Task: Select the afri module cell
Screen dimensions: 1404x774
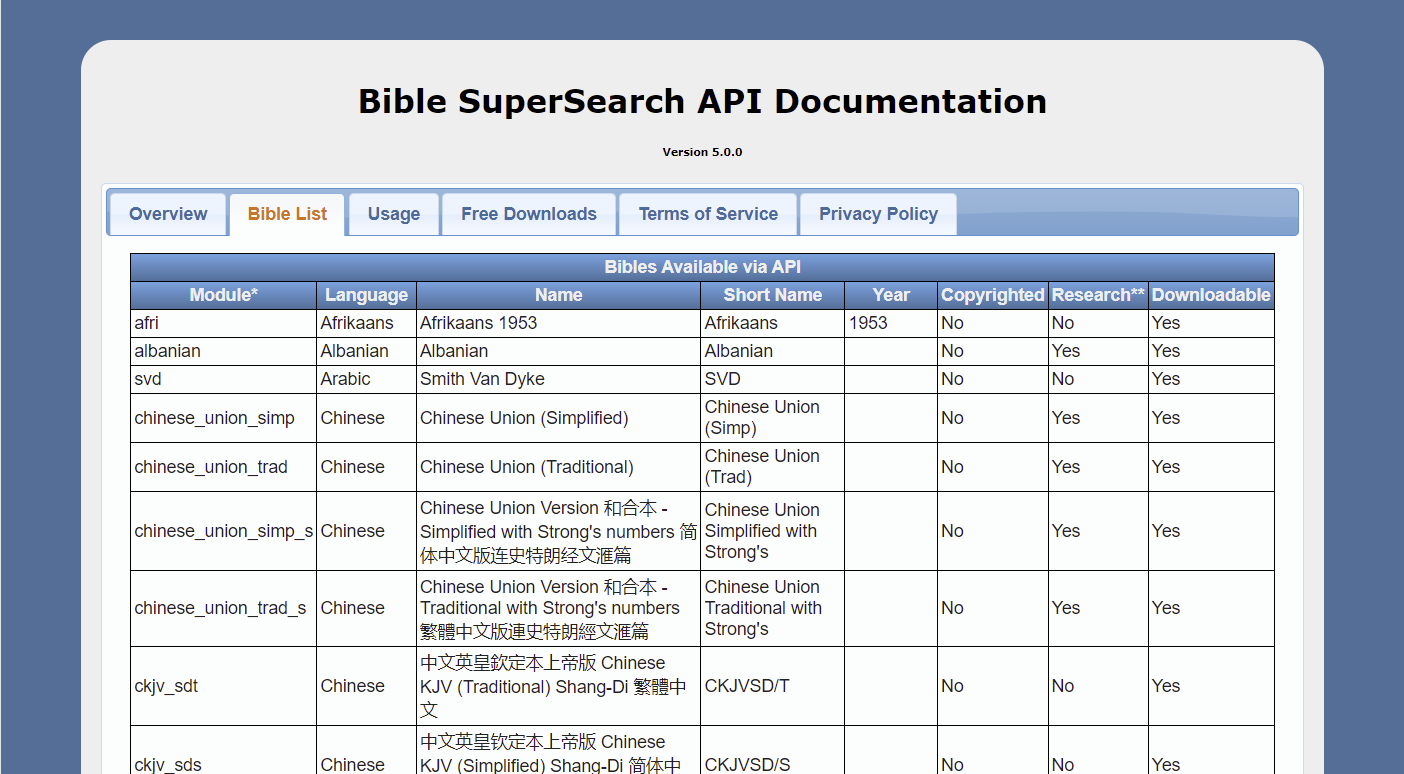Action: click(x=224, y=323)
